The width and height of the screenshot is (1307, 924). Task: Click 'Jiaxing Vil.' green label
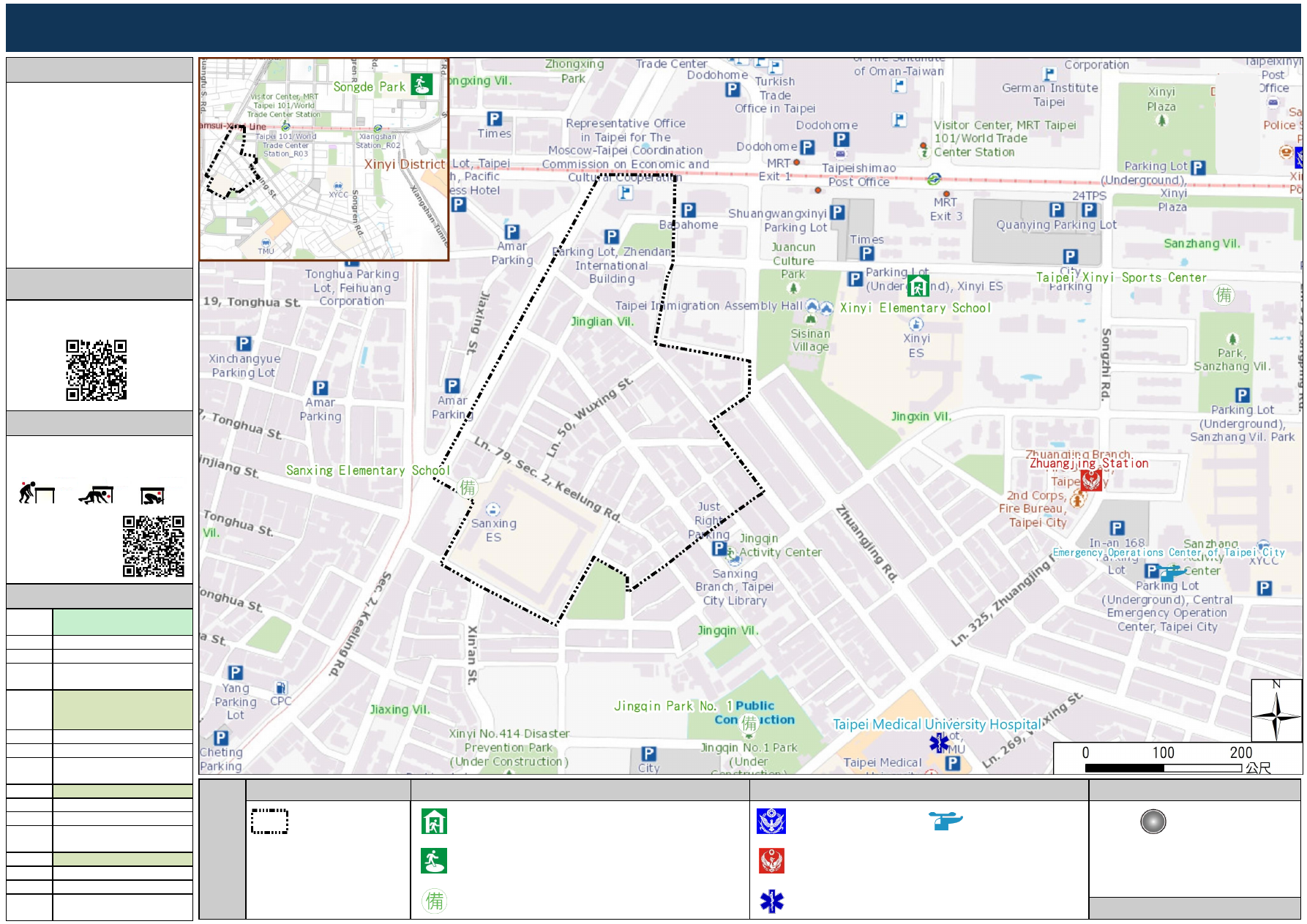tap(400, 709)
